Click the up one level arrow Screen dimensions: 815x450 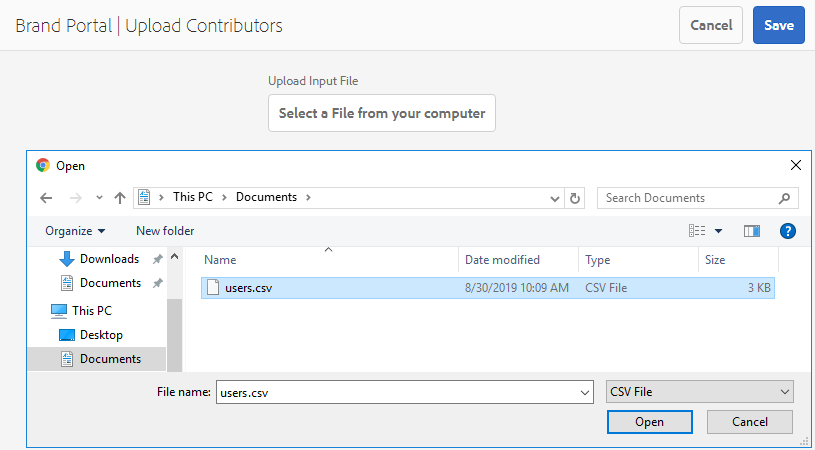pyautogui.click(x=120, y=198)
